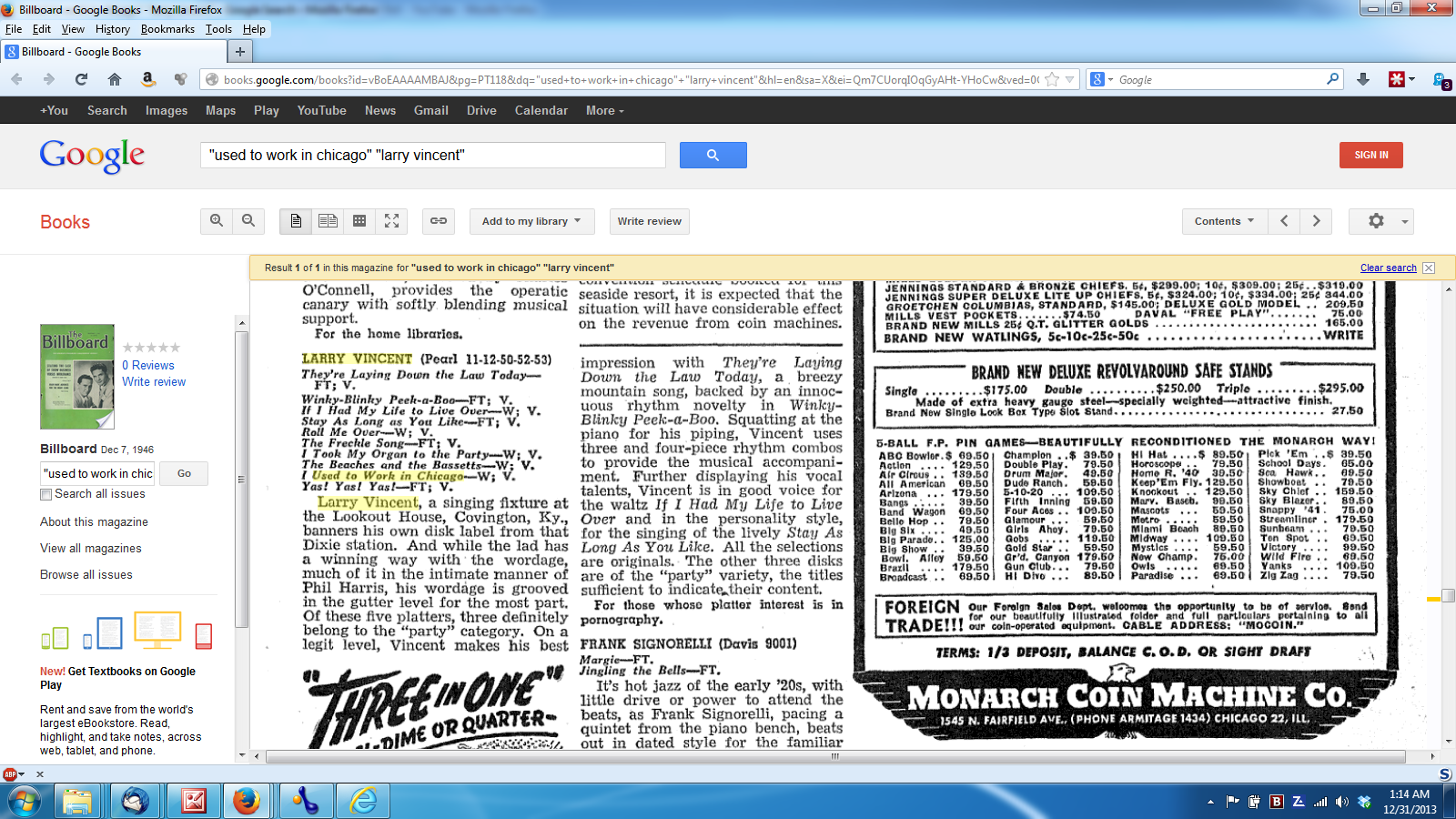1456x819 pixels.
Task: Click the Firefox forward arrow button
Action: click(x=49, y=79)
